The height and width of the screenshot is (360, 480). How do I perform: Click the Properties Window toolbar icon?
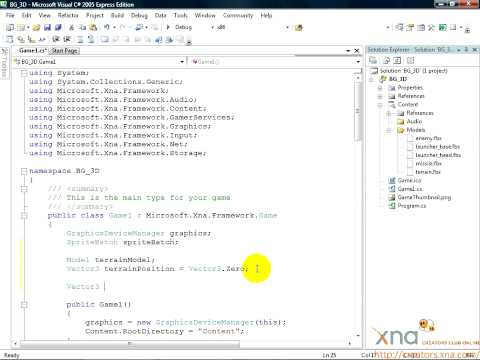410,28
